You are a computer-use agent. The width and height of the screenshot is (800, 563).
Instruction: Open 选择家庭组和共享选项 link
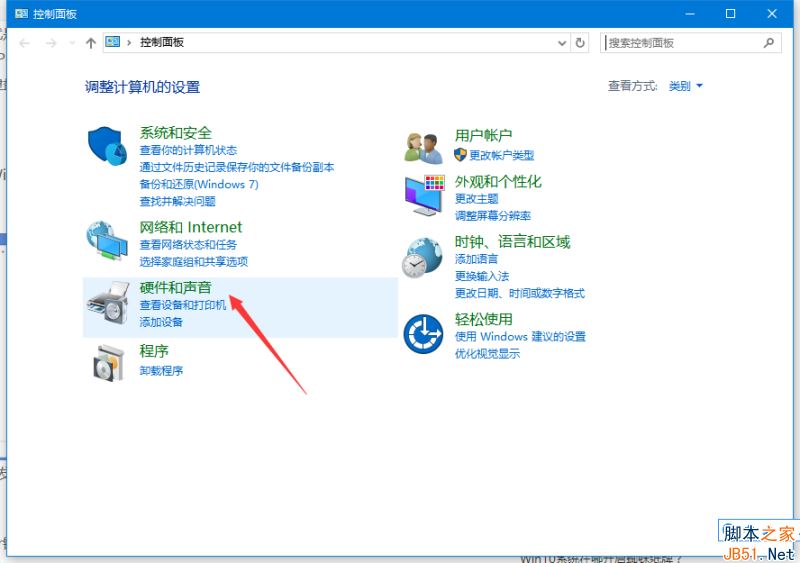click(x=193, y=261)
